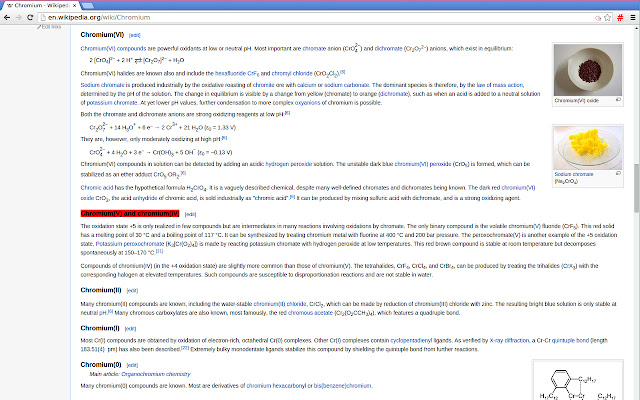
Task: Enlarge the Chromium(VI) oxide image via its icon
Action: coord(618,100)
